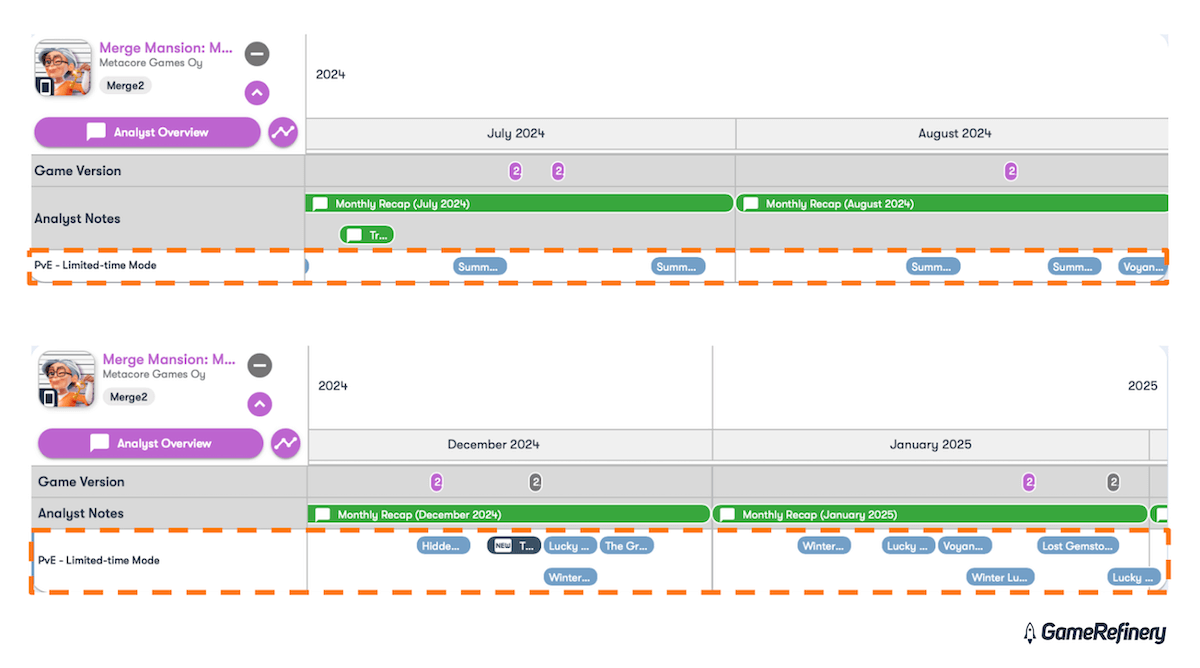The height and width of the screenshot is (668, 1200).
Task: Open the dark NEW-badged event chip
Action: pos(514,546)
